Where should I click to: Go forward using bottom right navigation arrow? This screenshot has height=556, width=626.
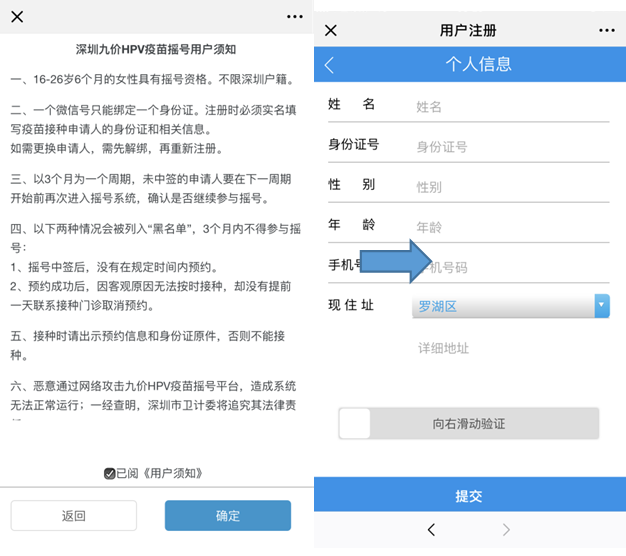click(x=506, y=529)
